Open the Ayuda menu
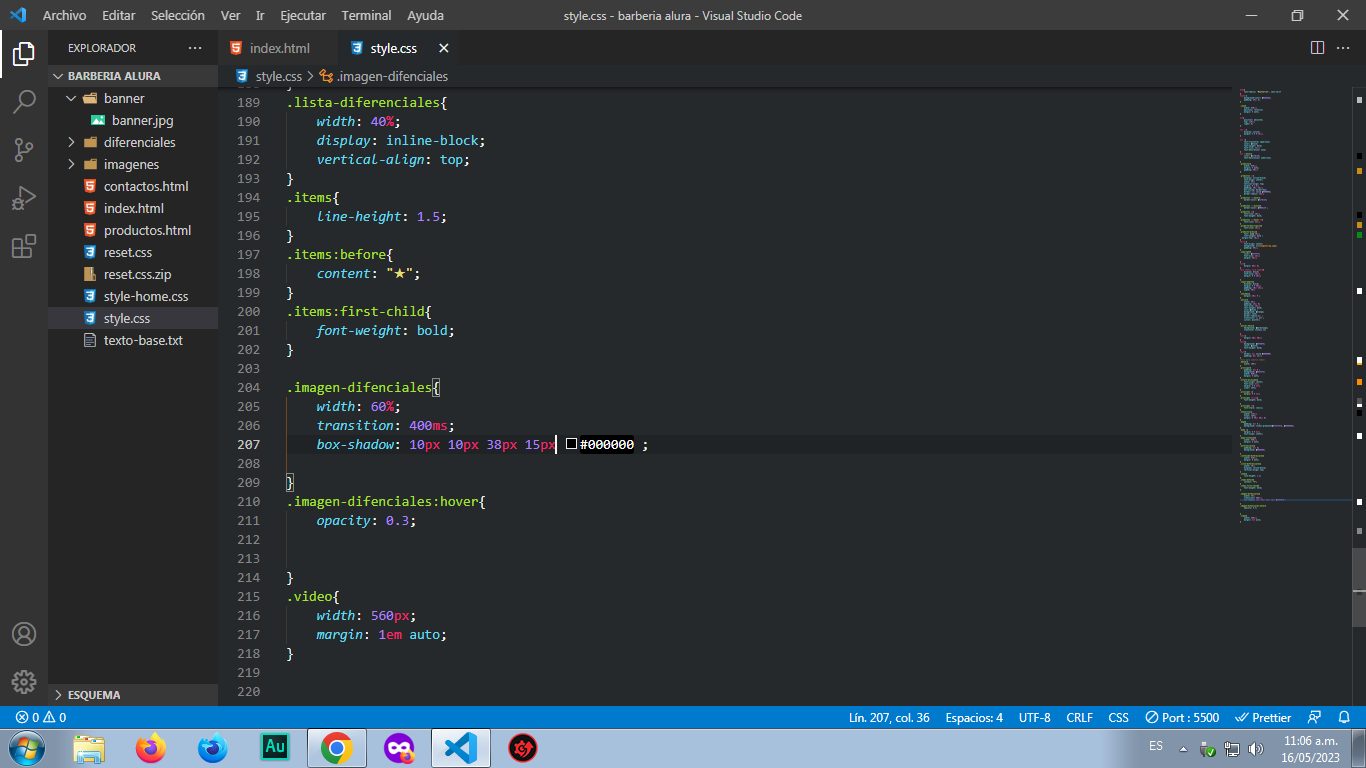Viewport: 1366px width, 768px height. (426, 15)
